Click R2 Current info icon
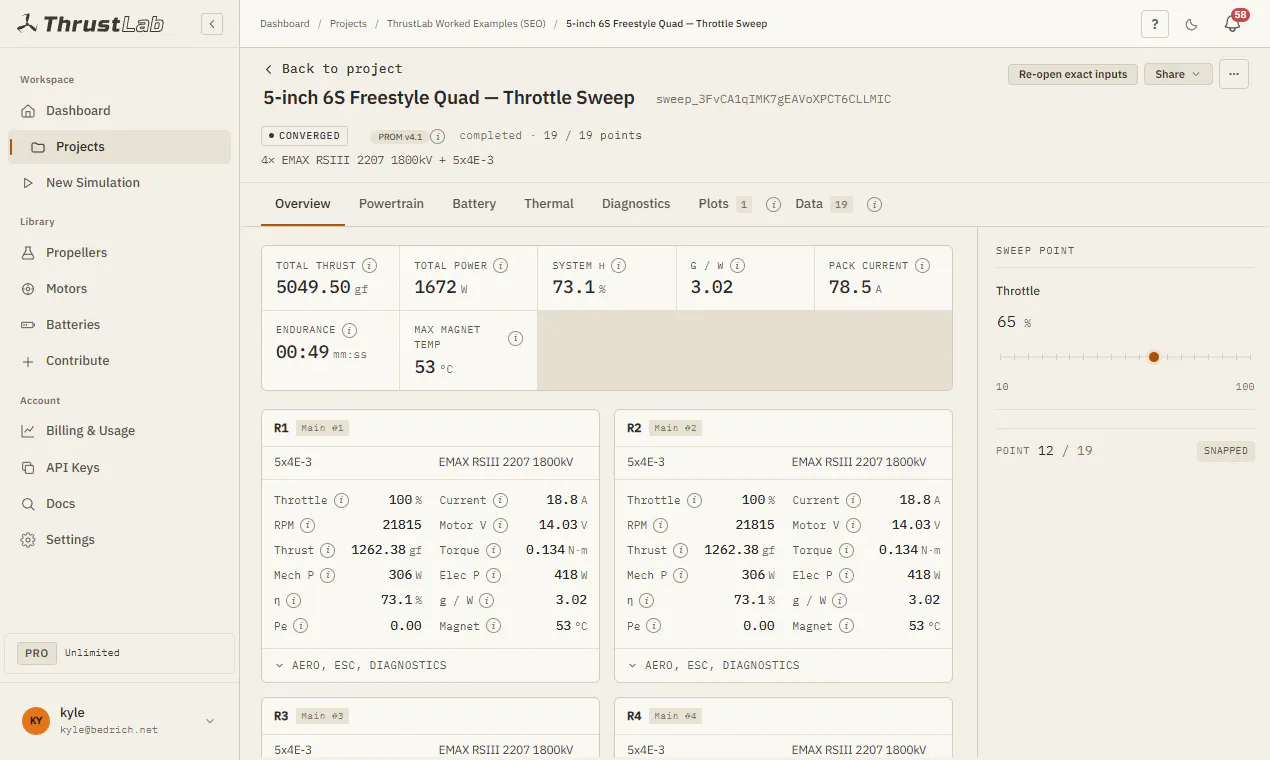Screen dimensions: 1270x760 coord(853,500)
